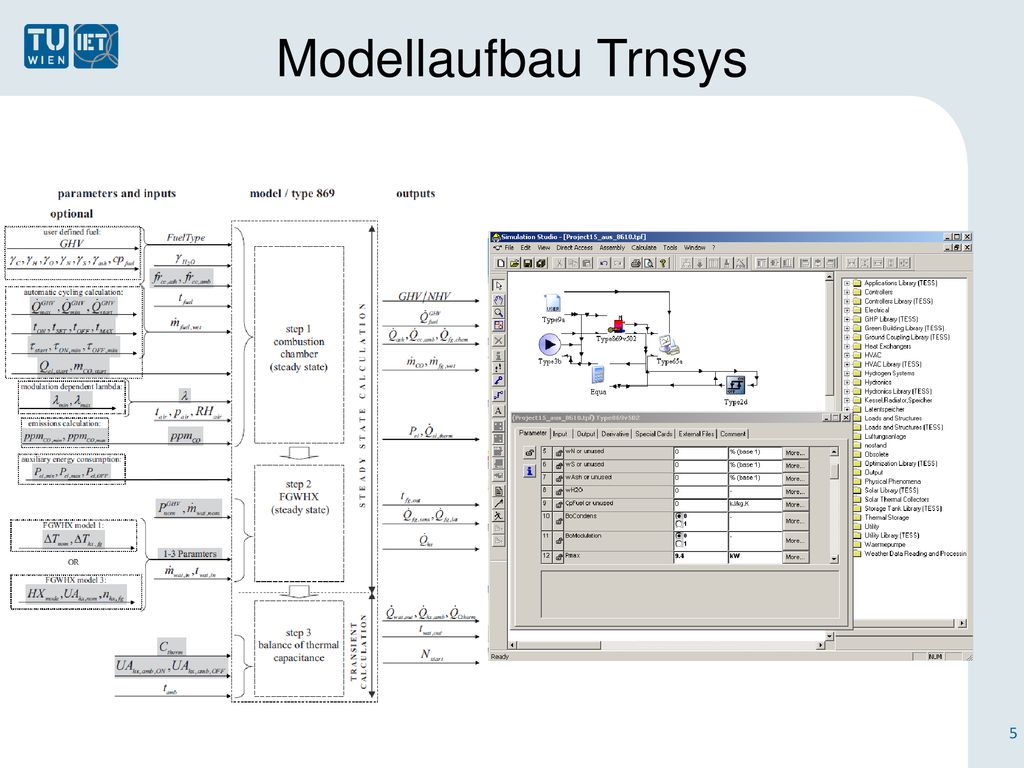Viewport: 1024px width, 768px height.
Task: Click the parameter list scroll-down arrow
Action: point(834,559)
